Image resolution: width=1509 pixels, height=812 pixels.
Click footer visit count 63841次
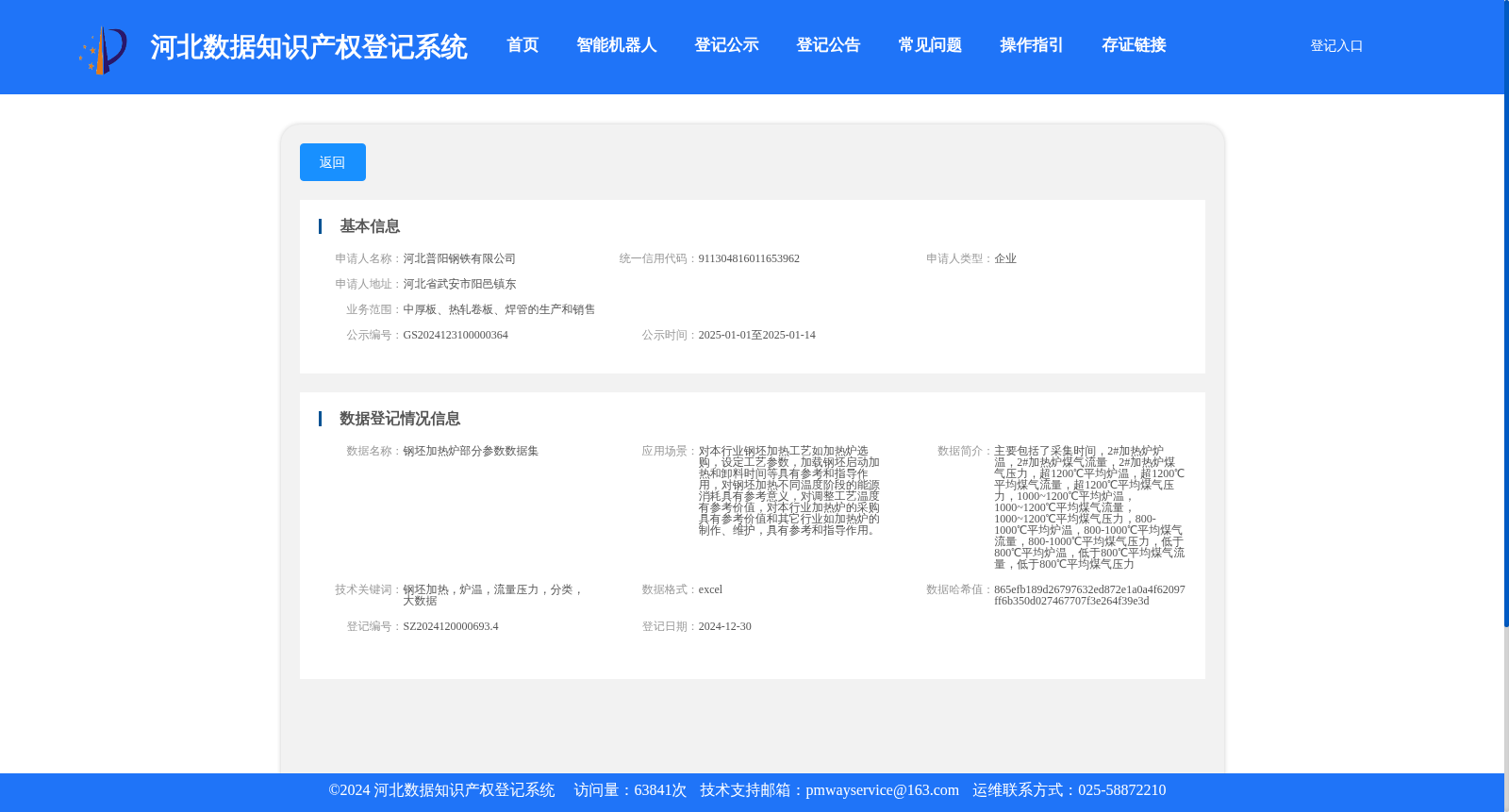(x=660, y=790)
